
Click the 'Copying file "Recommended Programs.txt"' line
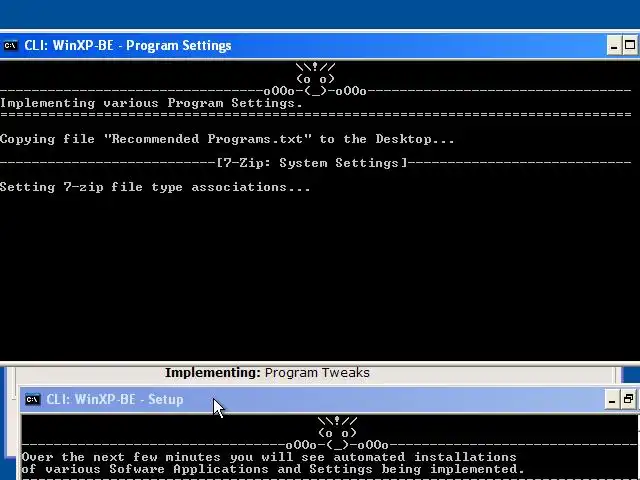pos(227,139)
